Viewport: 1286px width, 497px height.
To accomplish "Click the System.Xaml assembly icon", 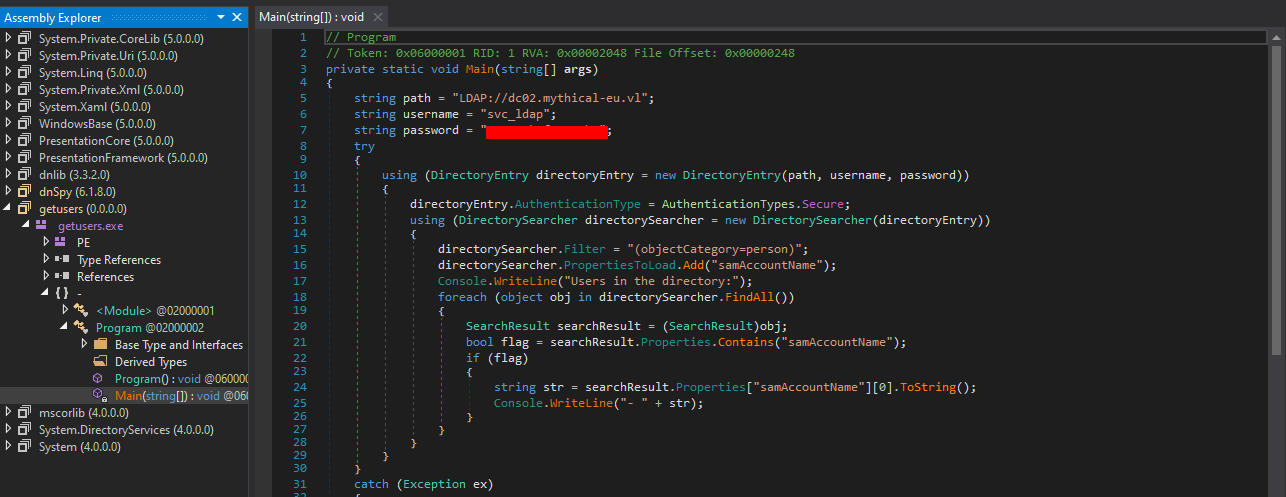I will [x=25, y=106].
